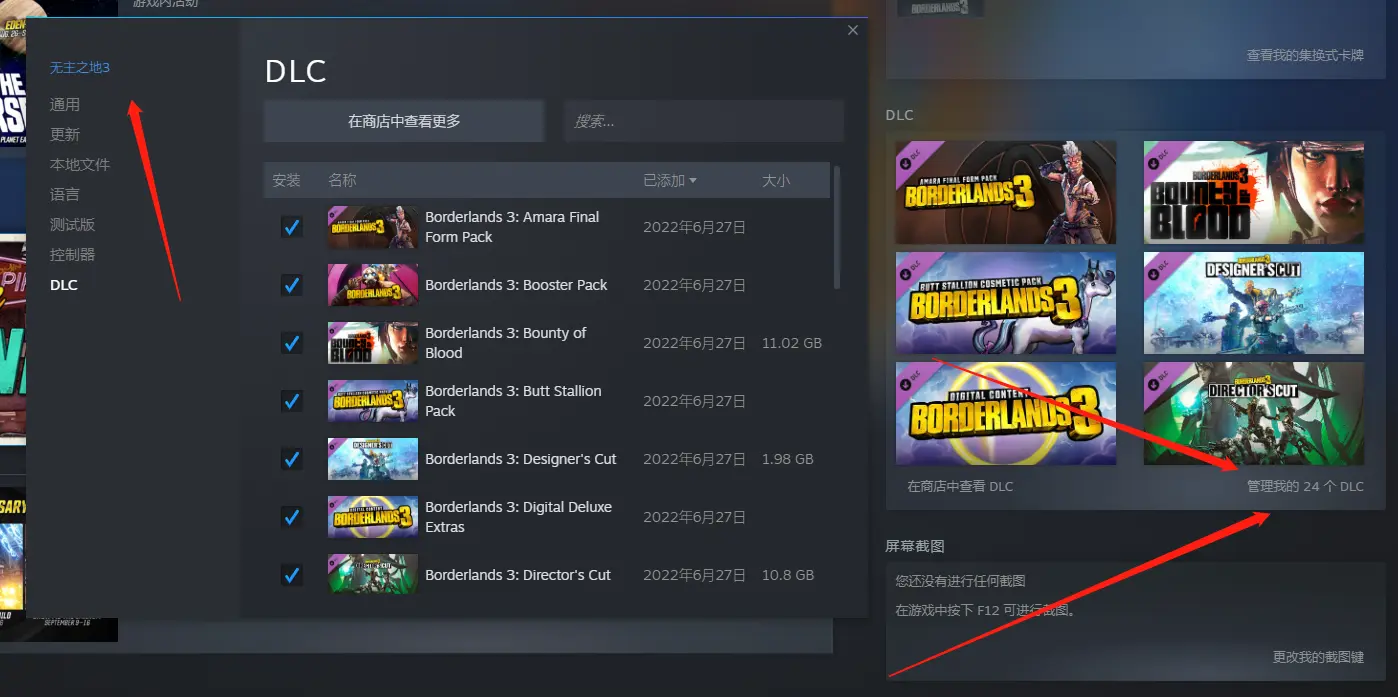The image size is (1398, 697).
Task: Toggle Butt Stallion Pack install checkbox
Action: click(x=291, y=401)
